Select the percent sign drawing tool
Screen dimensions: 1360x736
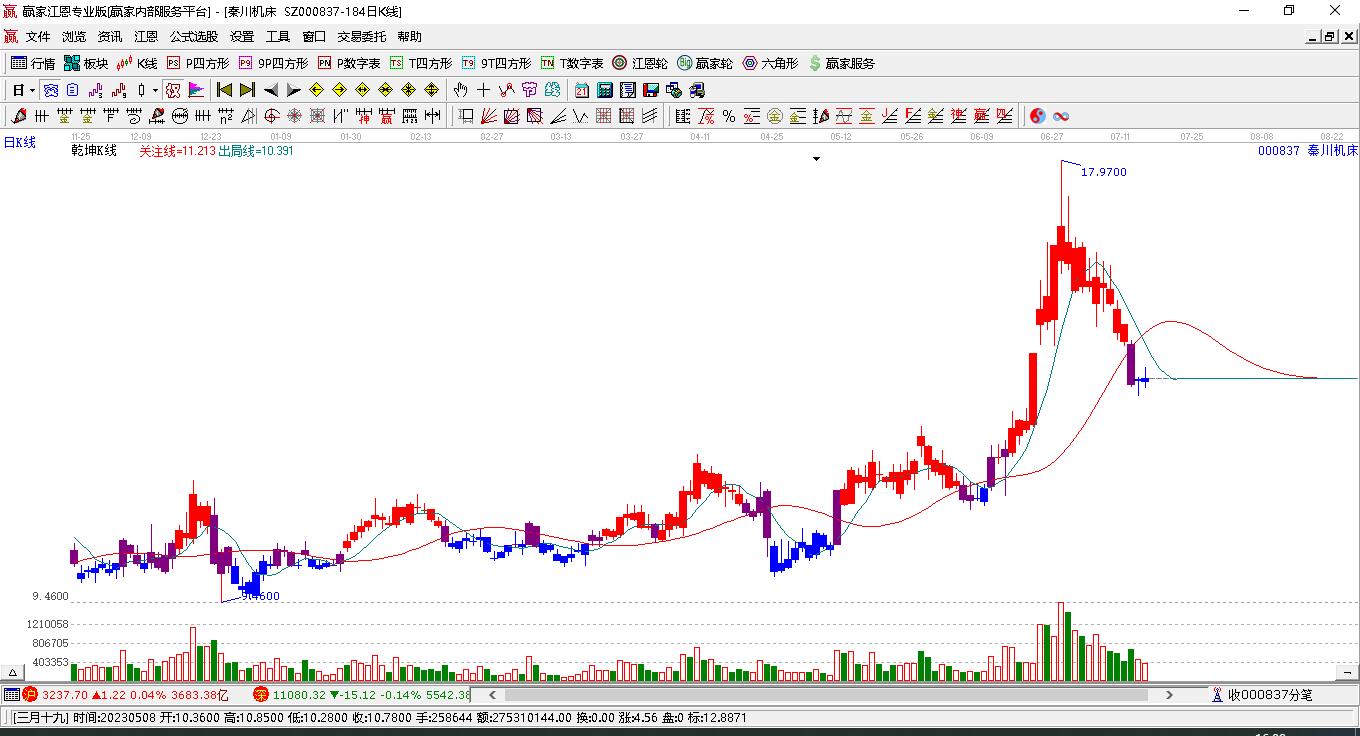click(x=729, y=116)
